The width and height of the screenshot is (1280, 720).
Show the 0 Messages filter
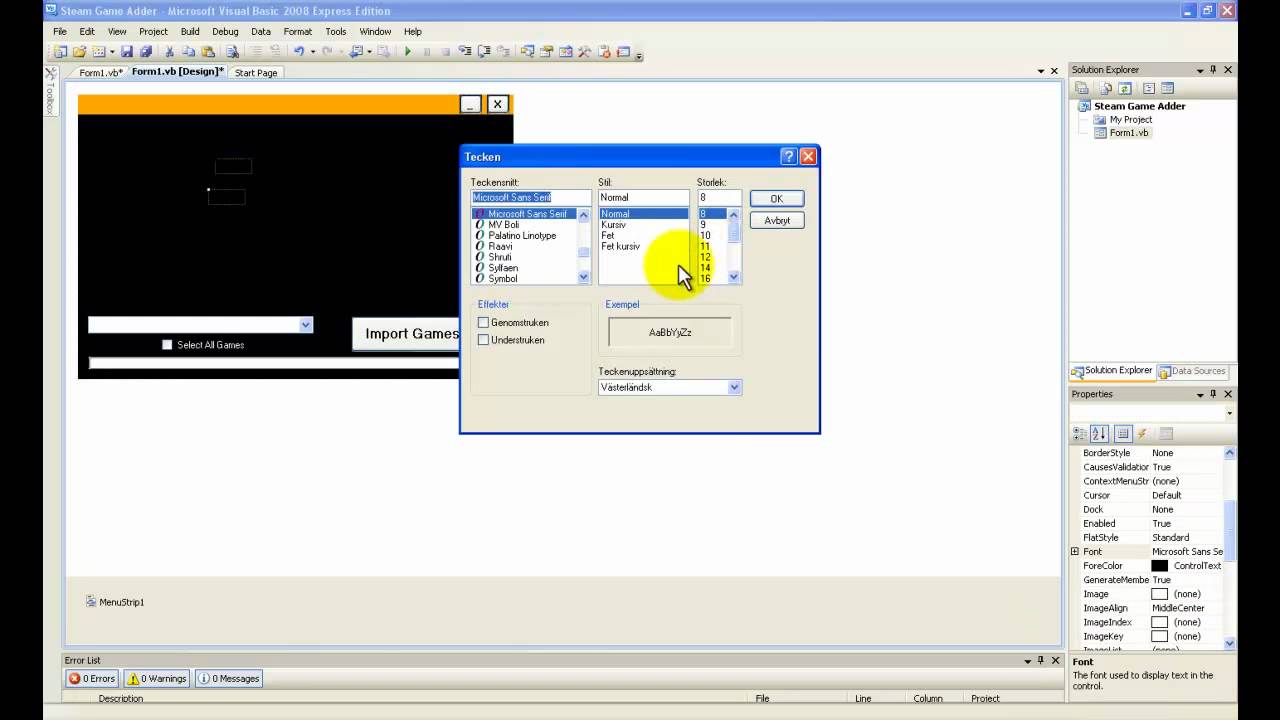(230, 678)
